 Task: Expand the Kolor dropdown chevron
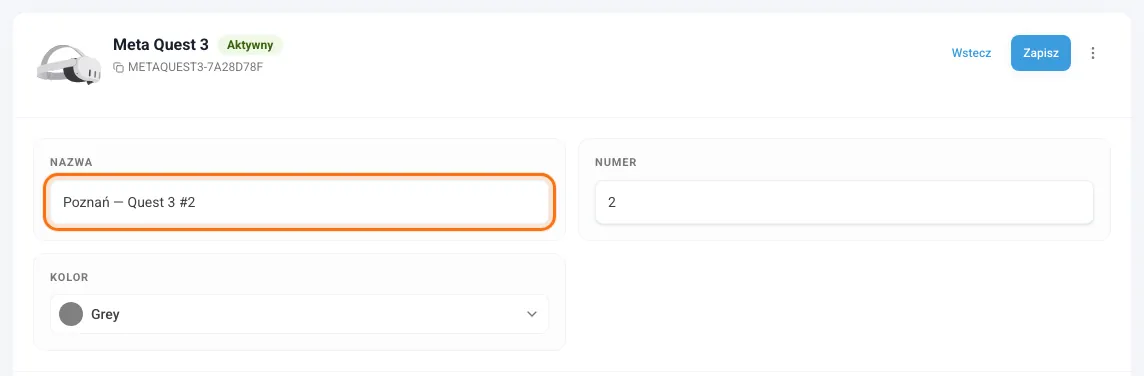point(532,314)
